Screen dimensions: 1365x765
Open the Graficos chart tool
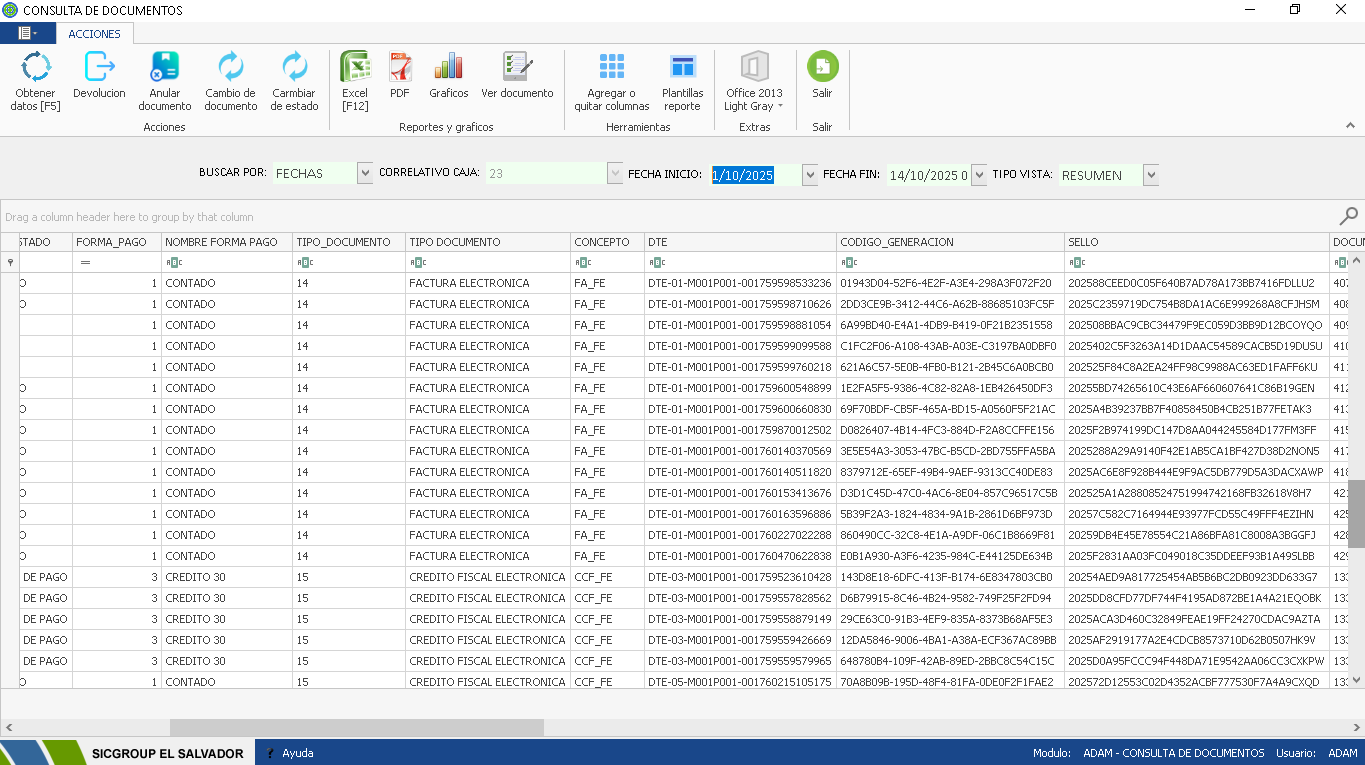pos(448,67)
